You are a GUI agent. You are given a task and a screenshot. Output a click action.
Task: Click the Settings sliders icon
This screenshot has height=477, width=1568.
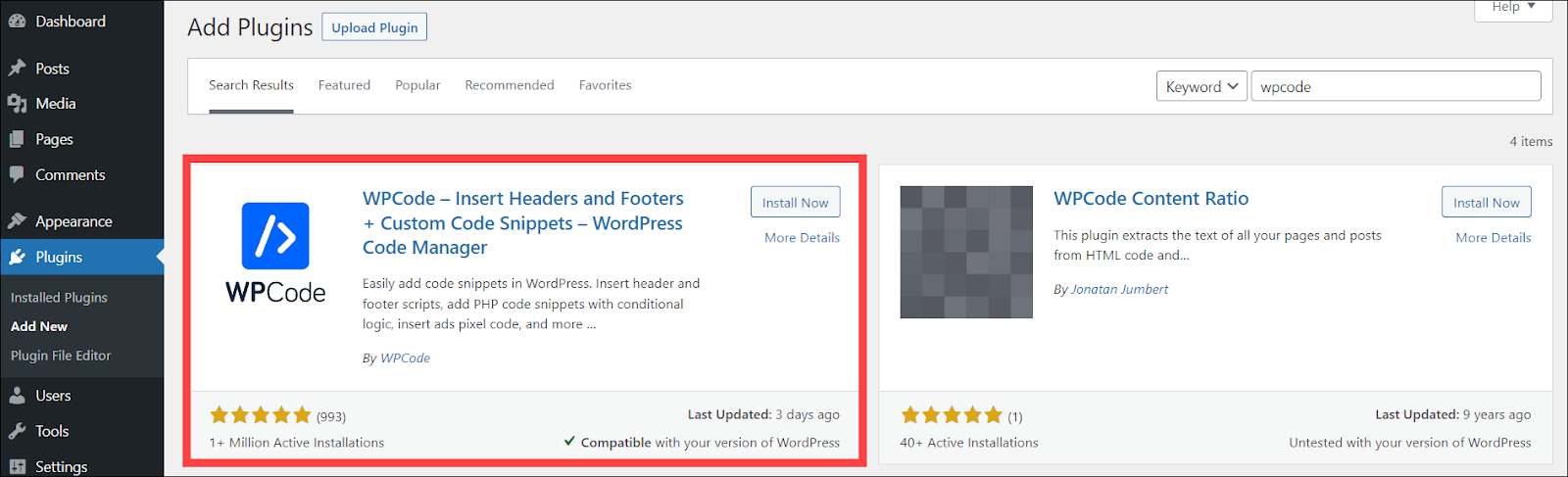coord(17,466)
